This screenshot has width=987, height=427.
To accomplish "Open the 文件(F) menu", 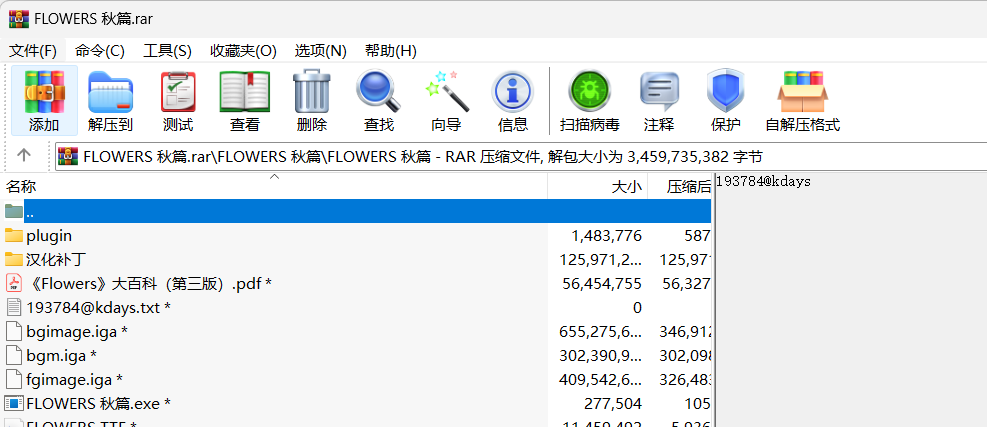I will pyautogui.click(x=33, y=51).
